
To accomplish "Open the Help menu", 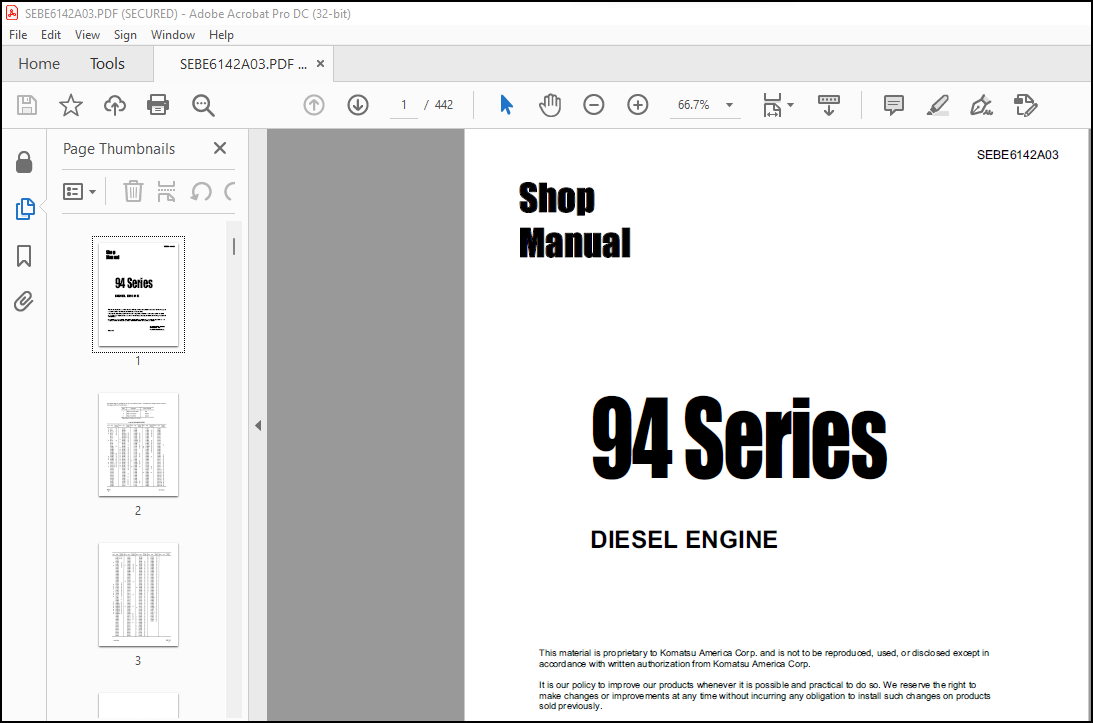I will click(221, 35).
